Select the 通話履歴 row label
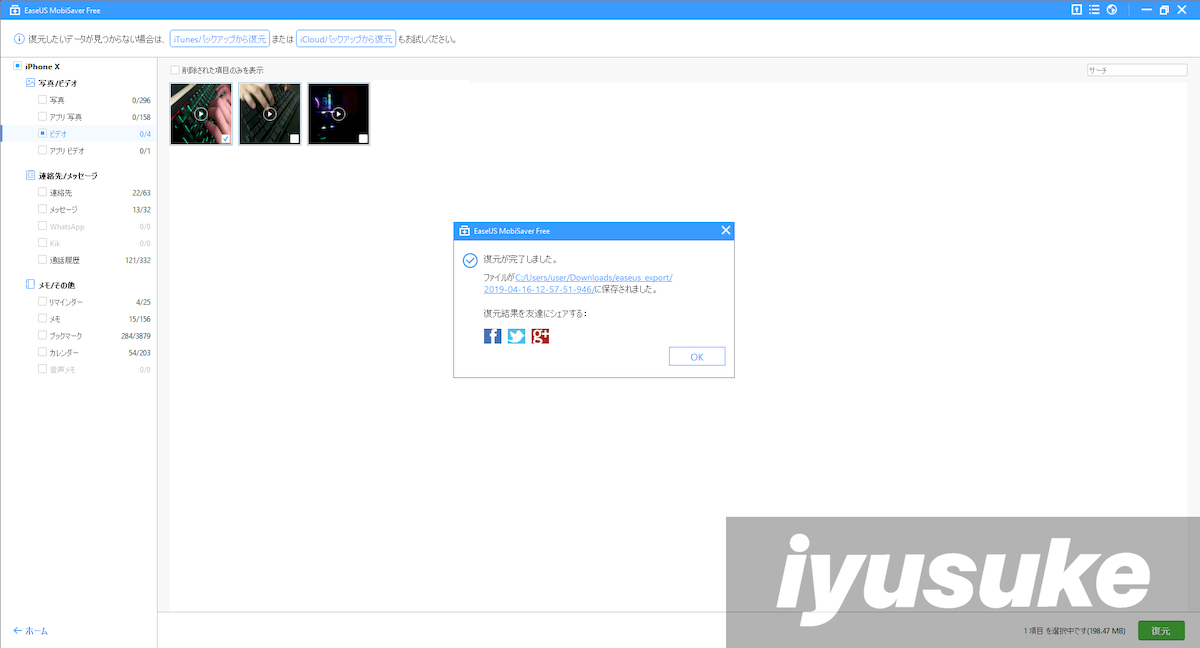Viewport: 1200px width, 648px height. click(x=64, y=260)
